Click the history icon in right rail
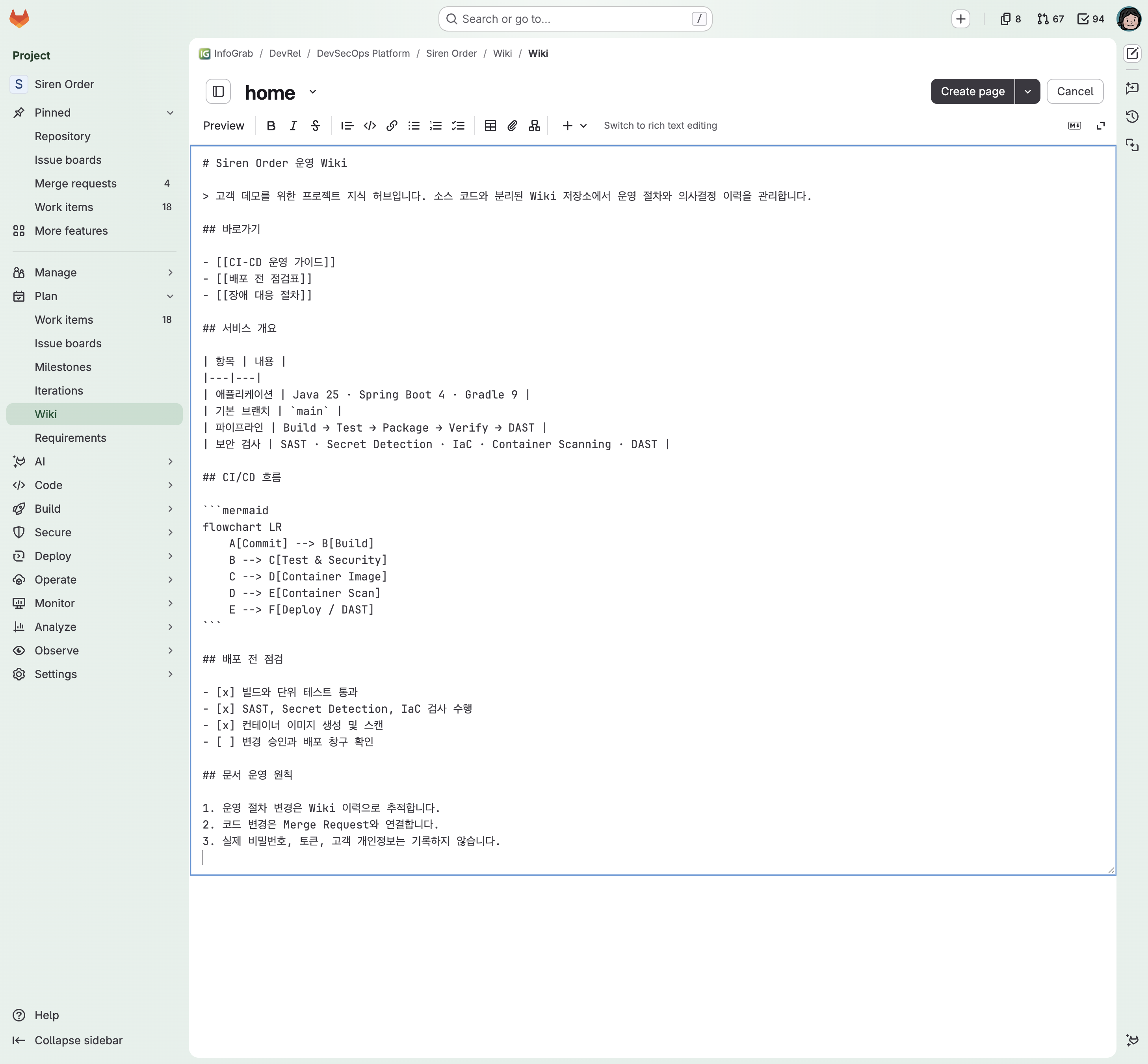 coord(1133,116)
